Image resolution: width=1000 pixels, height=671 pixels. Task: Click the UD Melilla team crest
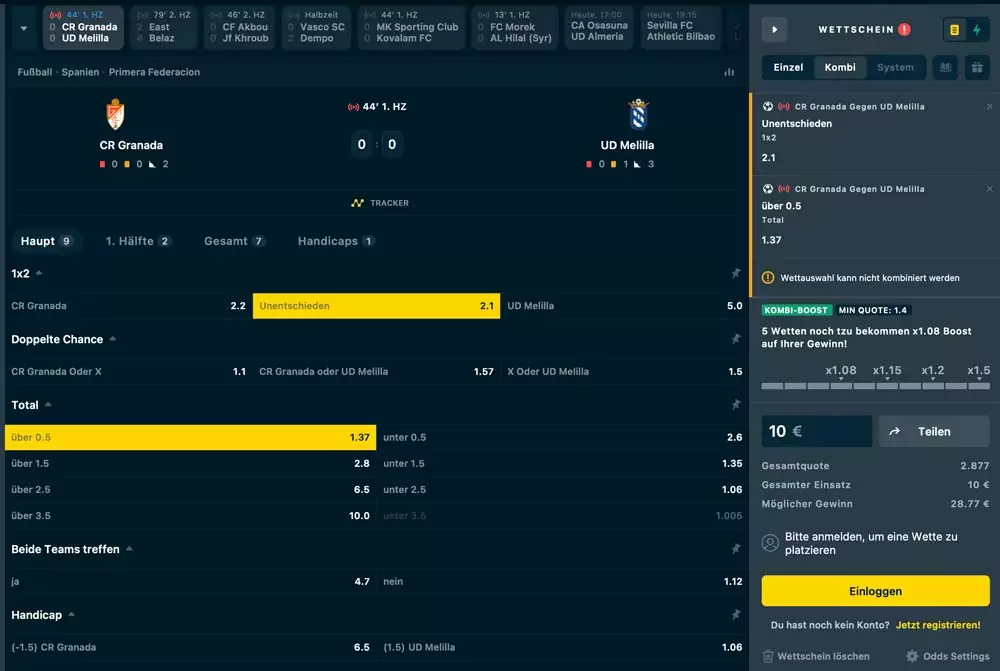click(638, 115)
